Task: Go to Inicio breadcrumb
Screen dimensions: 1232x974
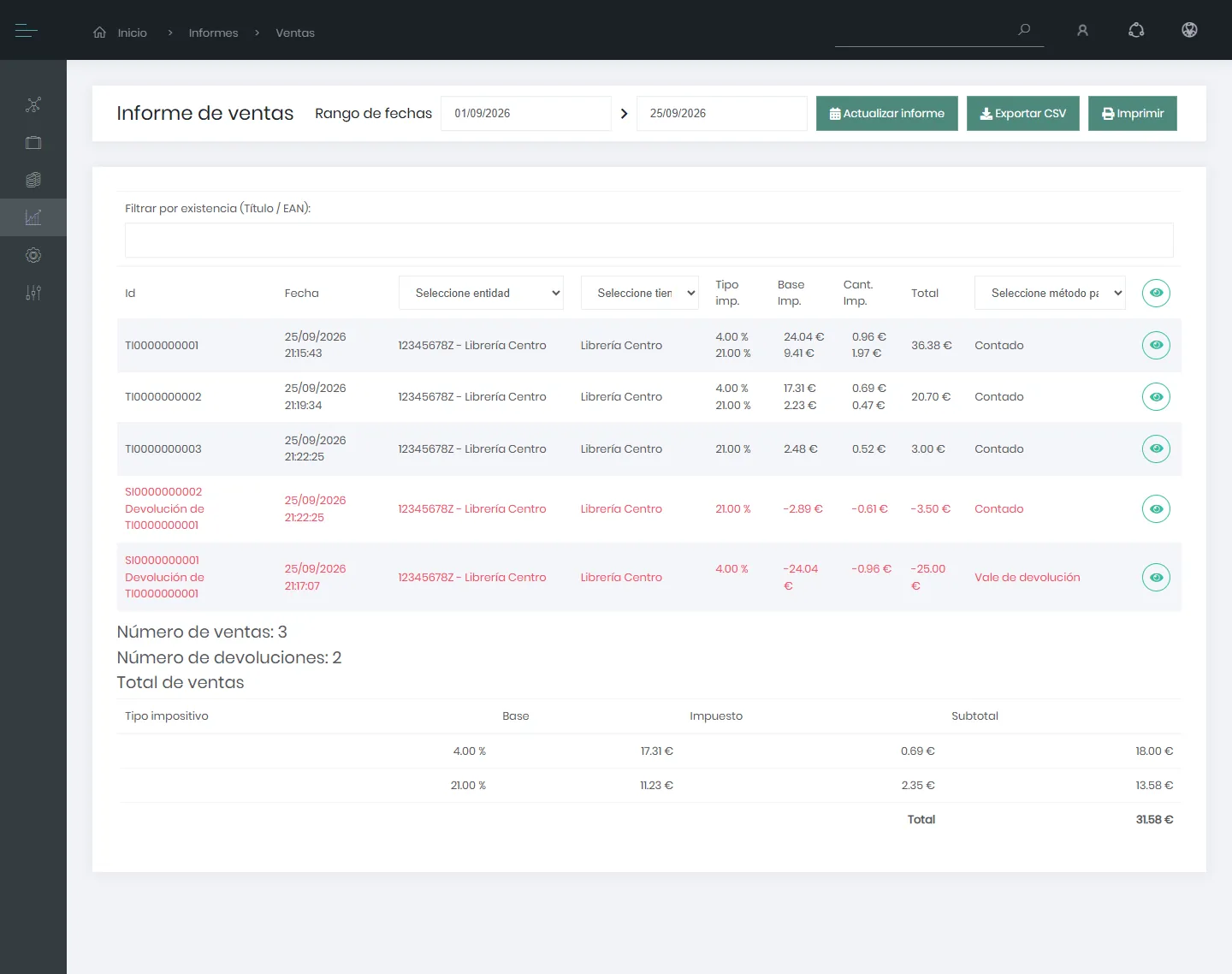Action: tap(133, 33)
